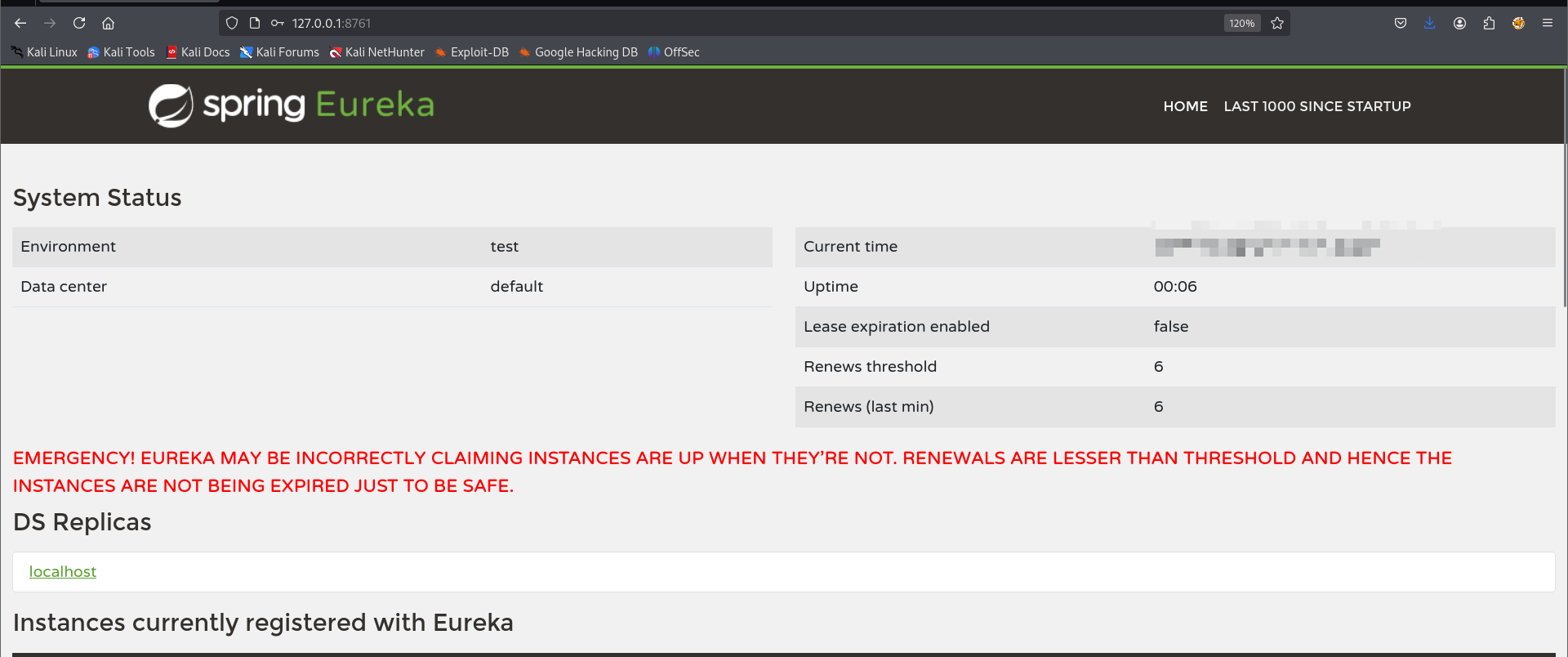Image resolution: width=1568 pixels, height=657 pixels.
Task: Click the saved password key icon
Action: coord(278,23)
